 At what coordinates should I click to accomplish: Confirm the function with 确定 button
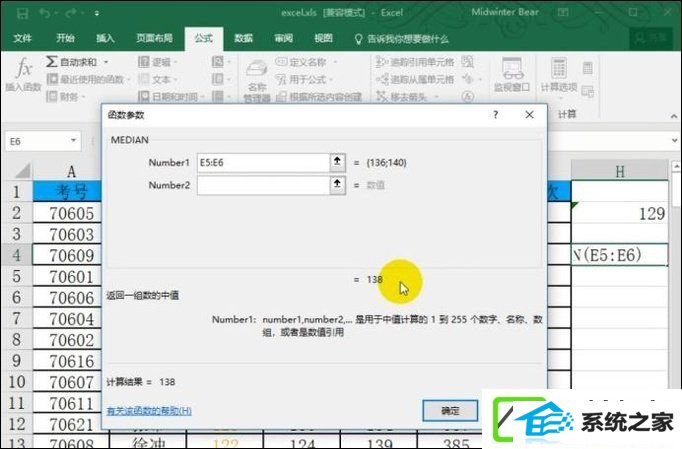450,410
